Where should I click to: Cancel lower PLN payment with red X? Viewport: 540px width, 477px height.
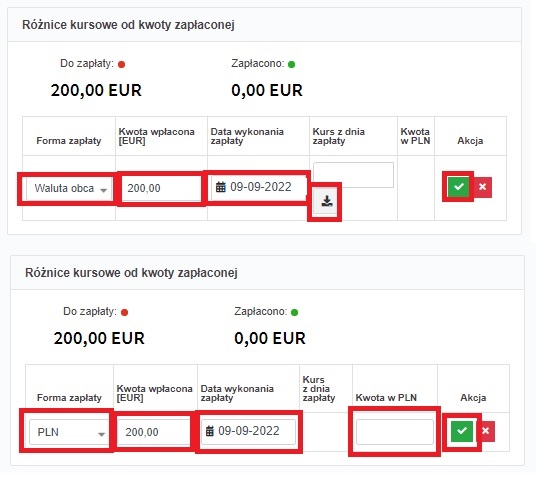coord(486,431)
